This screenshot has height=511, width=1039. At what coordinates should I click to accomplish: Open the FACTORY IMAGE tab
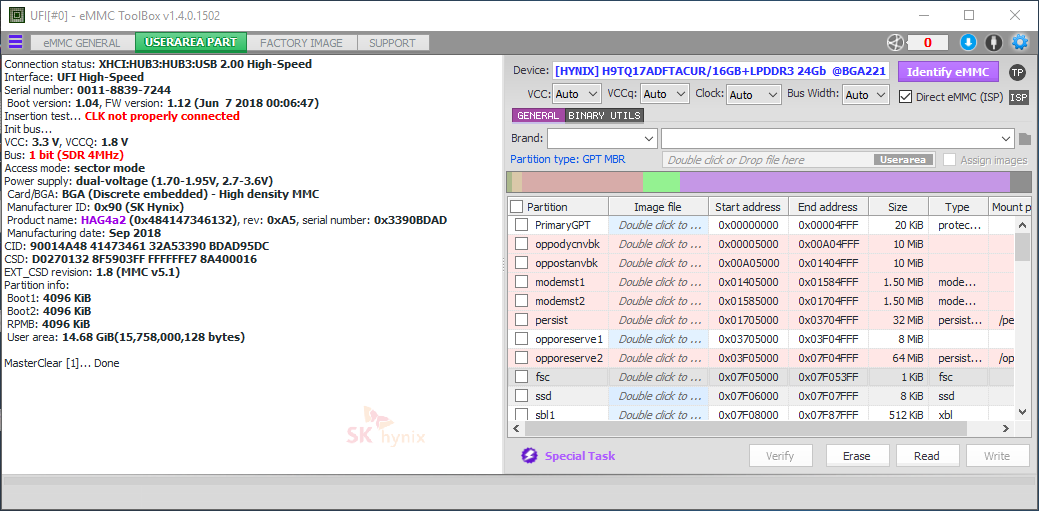301,43
